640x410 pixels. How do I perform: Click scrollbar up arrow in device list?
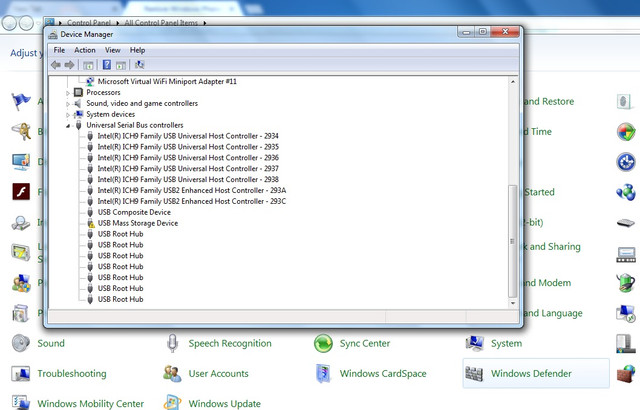point(513,82)
